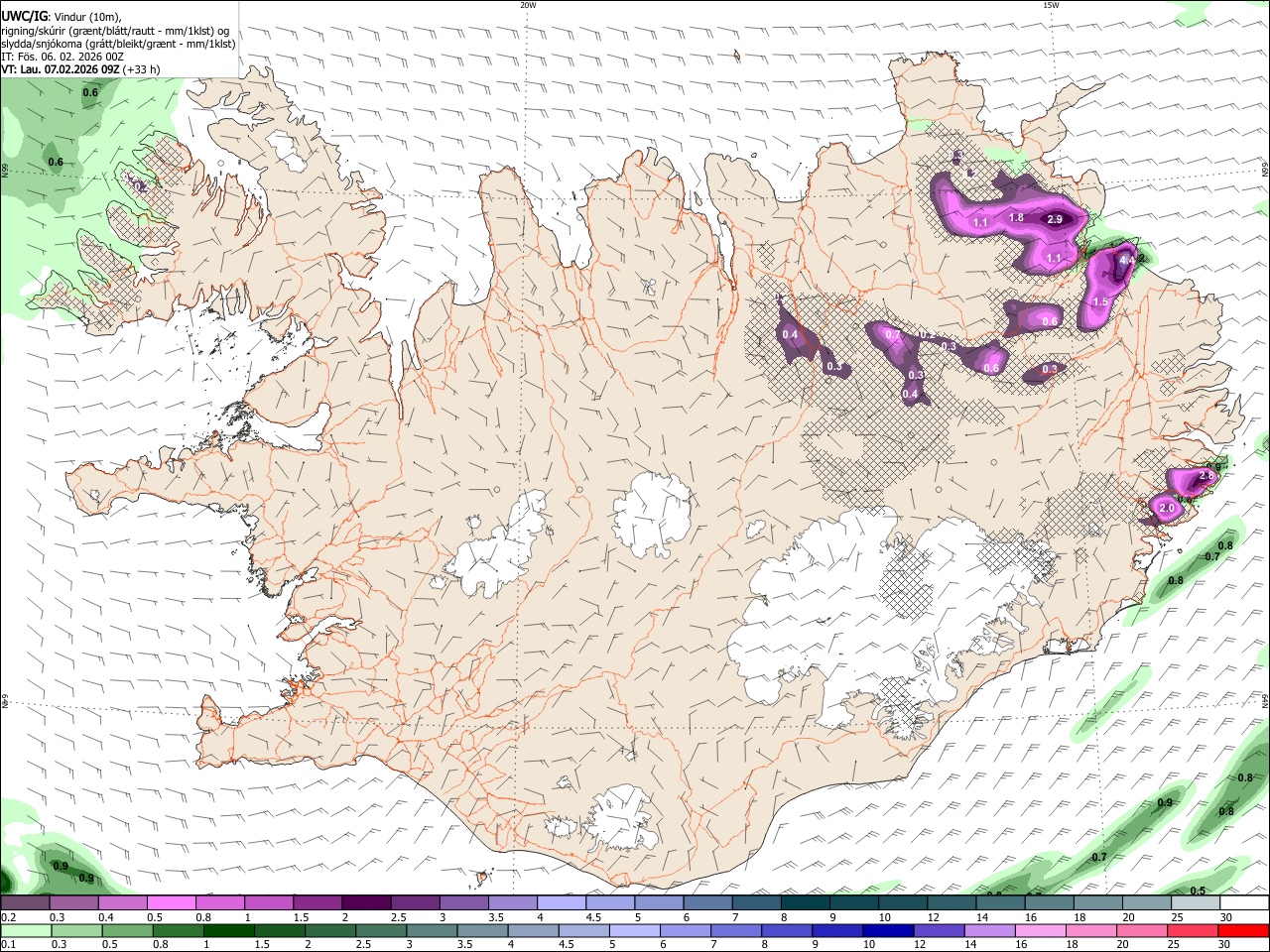
Task: Click bright pink swatch between 0.5 and 0.8, top scale
Action: tap(171, 903)
